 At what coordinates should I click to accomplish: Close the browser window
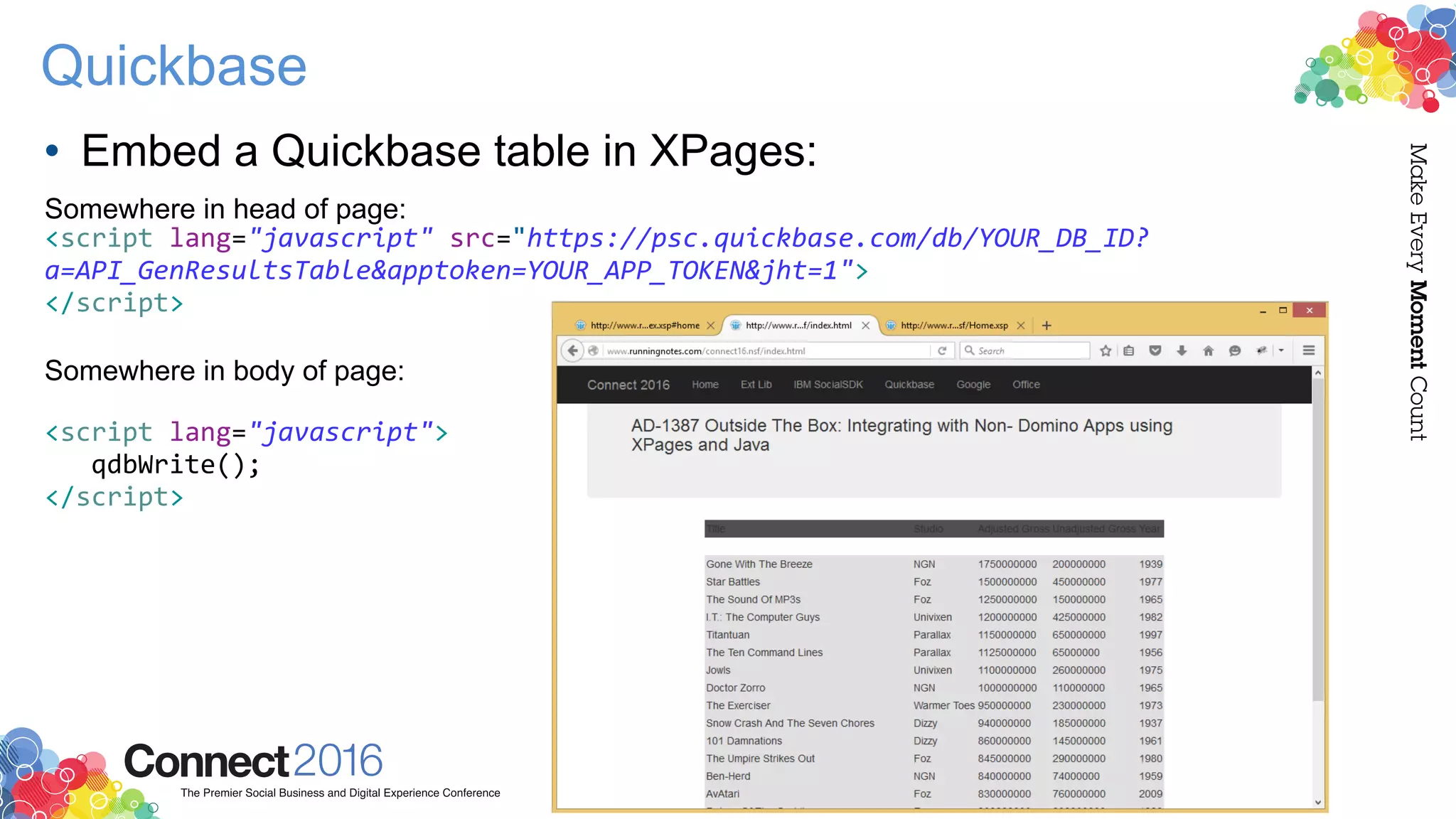[1310, 310]
